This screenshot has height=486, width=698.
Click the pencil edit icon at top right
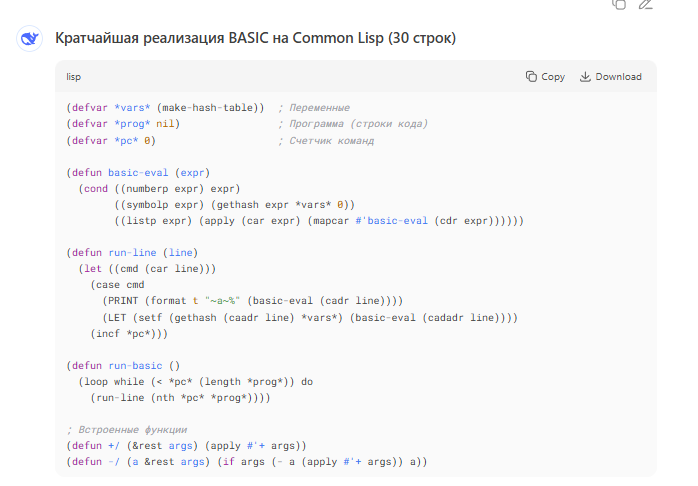pos(645,4)
